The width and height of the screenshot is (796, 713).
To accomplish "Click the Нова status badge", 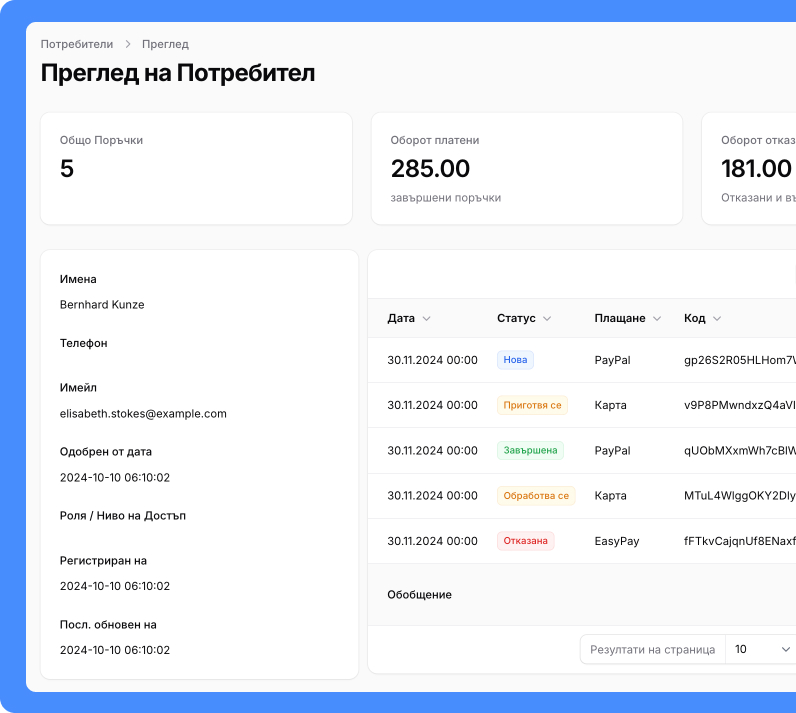I will (515, 360).
